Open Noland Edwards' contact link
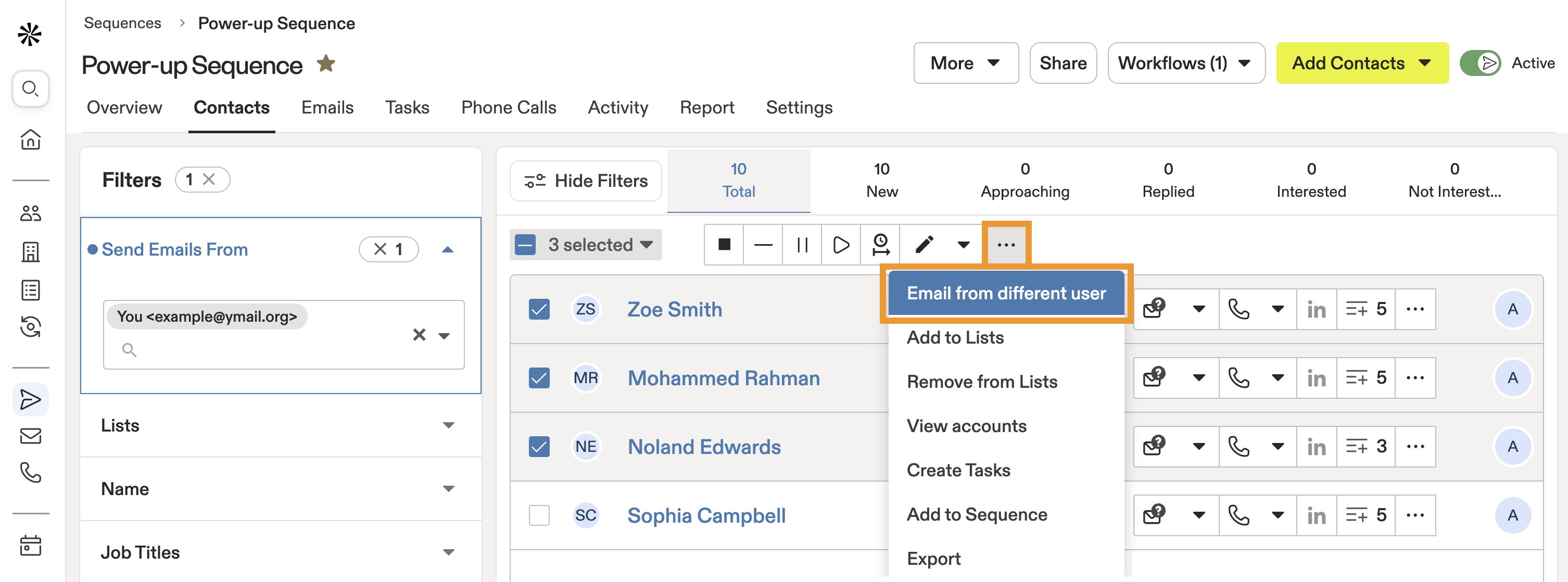 (704, 446)
